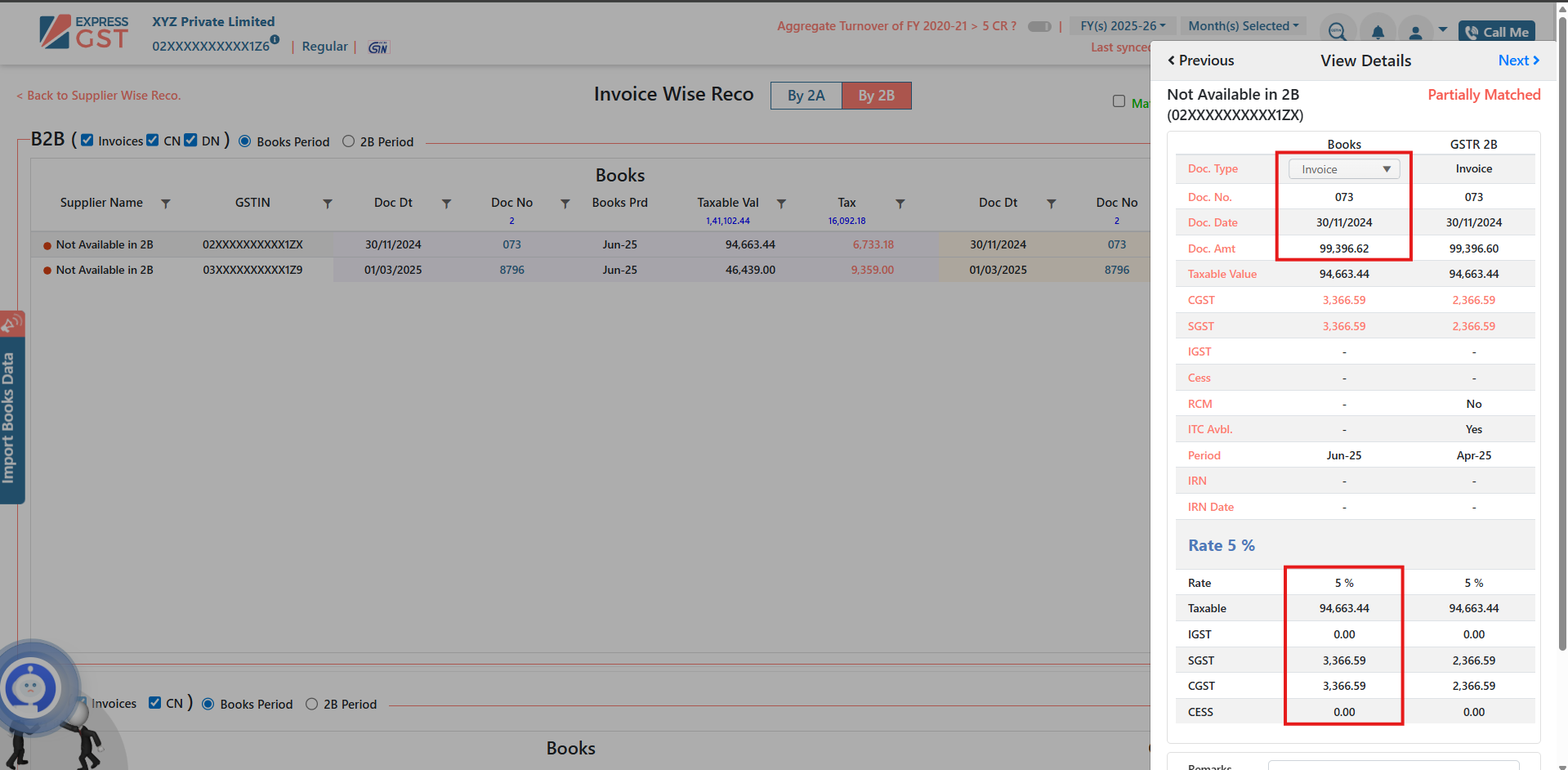
Task: Click the XYZ Private Limited company name
Action: [213, 21]
